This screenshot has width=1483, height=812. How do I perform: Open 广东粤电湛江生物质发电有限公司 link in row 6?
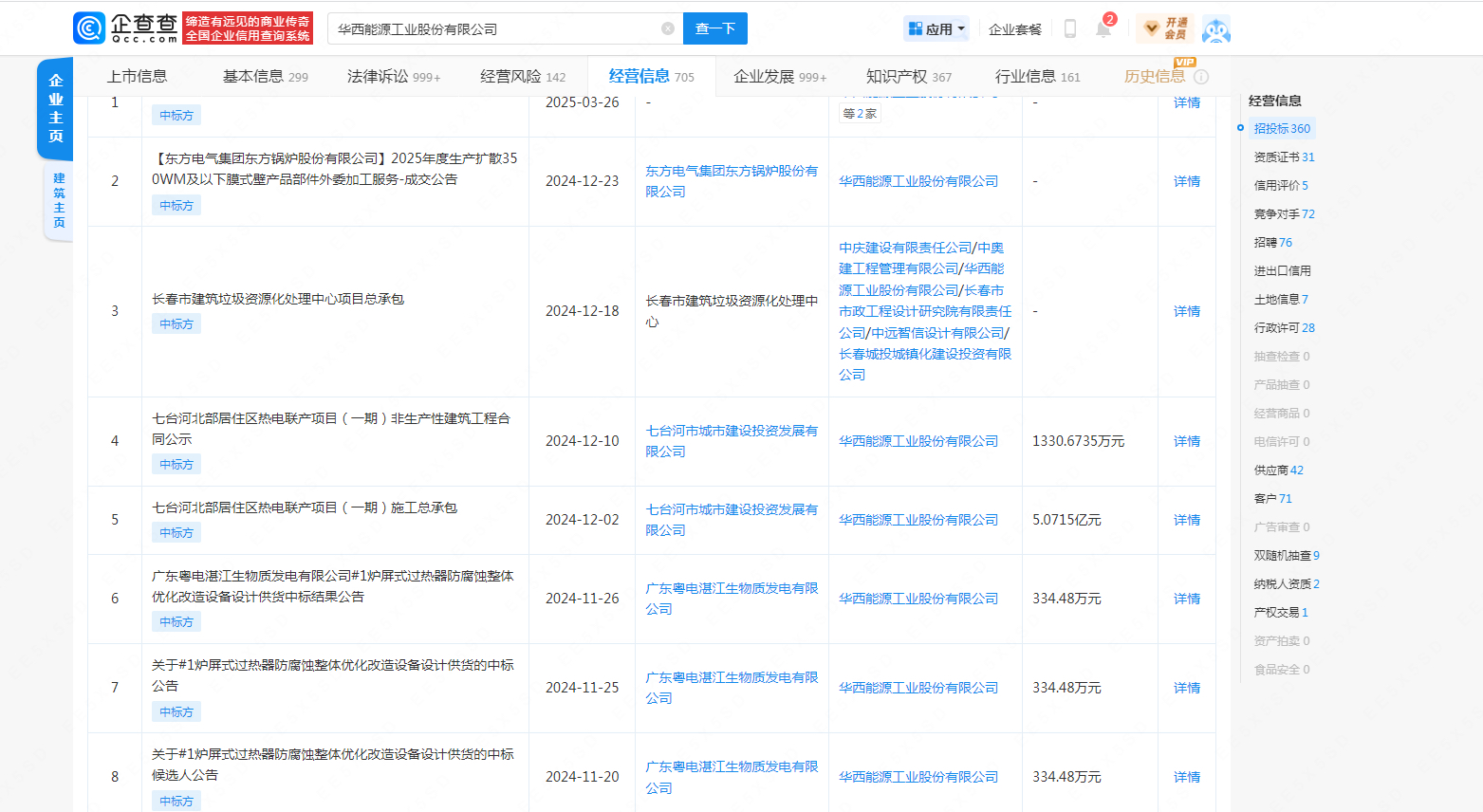[732, 599]
